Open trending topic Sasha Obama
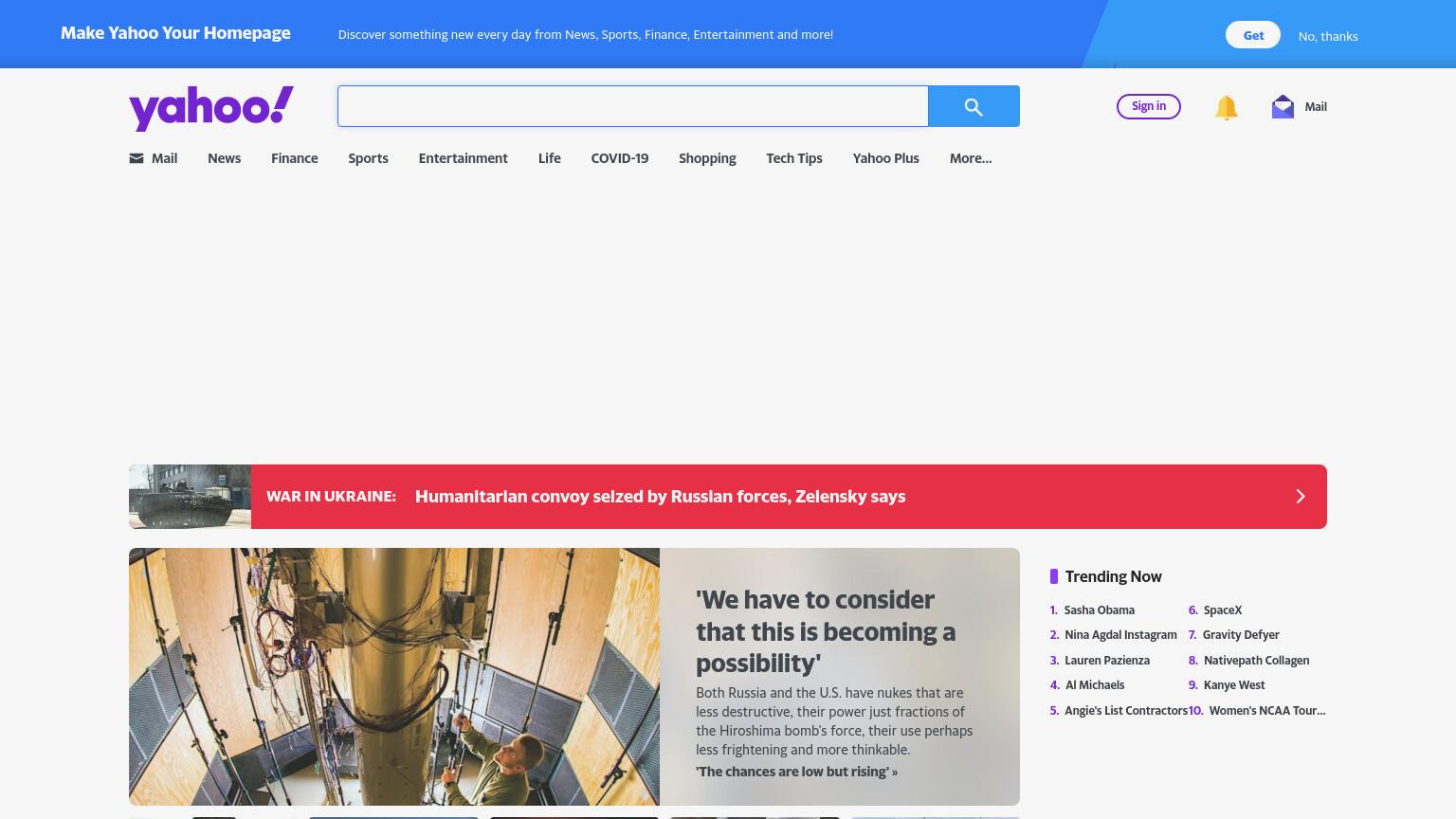The height and width of the screenshot is (819, 1456). coord(1099,610)
